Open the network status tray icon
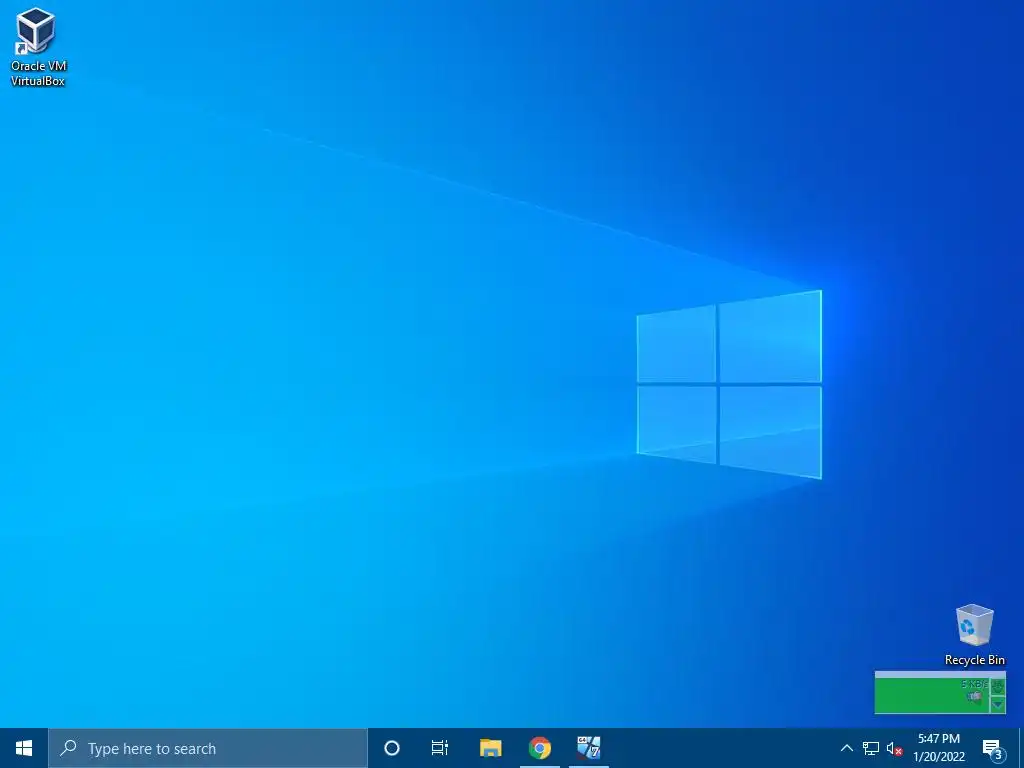1024x768 pixels. coord(871,748)
